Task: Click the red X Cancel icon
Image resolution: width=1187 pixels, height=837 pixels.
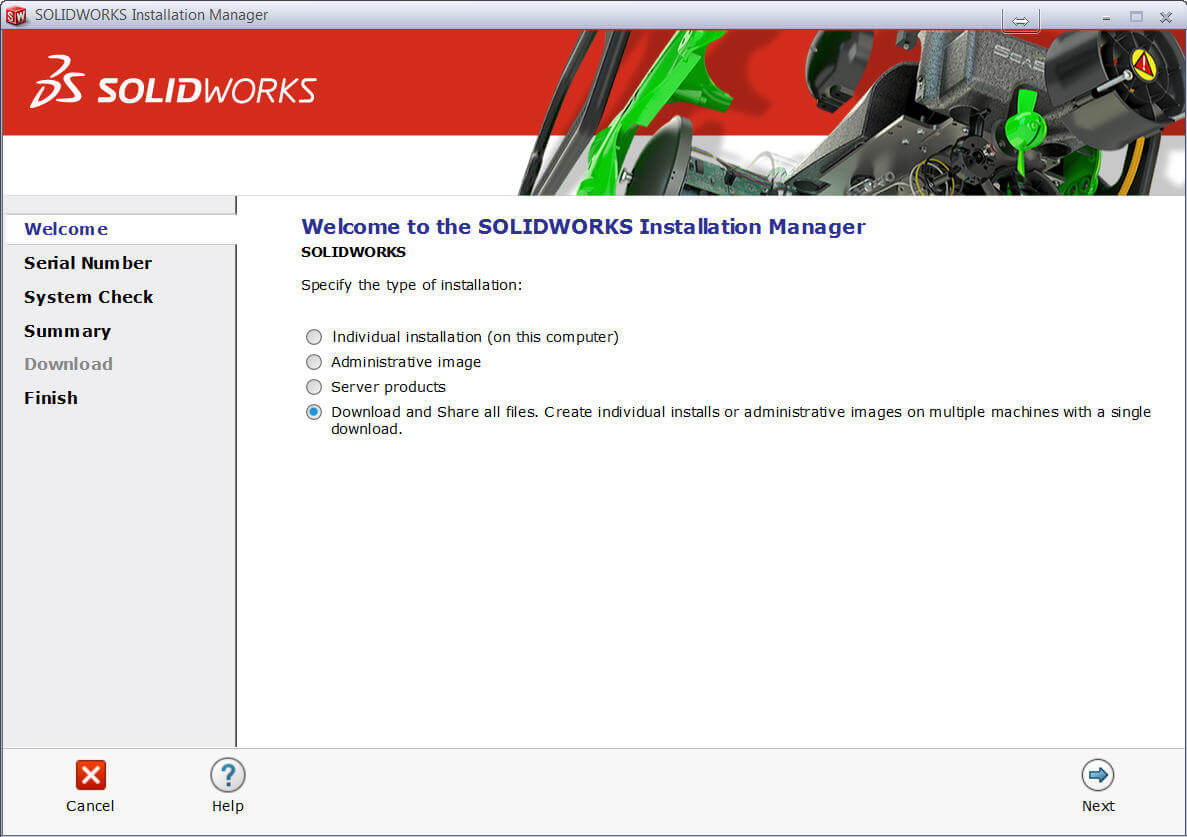Action: pos(90,776)
